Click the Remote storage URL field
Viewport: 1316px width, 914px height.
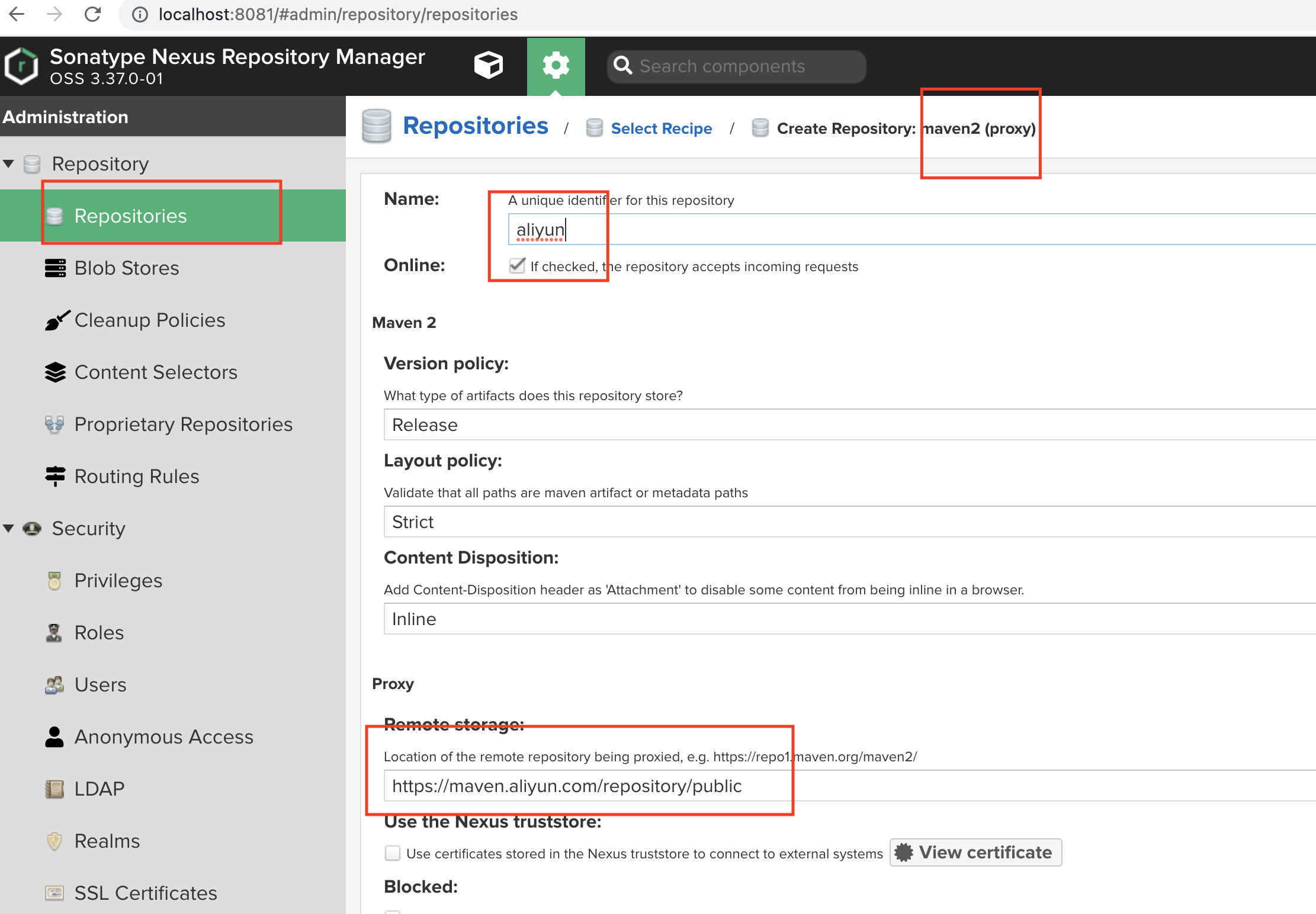(850, 786)
